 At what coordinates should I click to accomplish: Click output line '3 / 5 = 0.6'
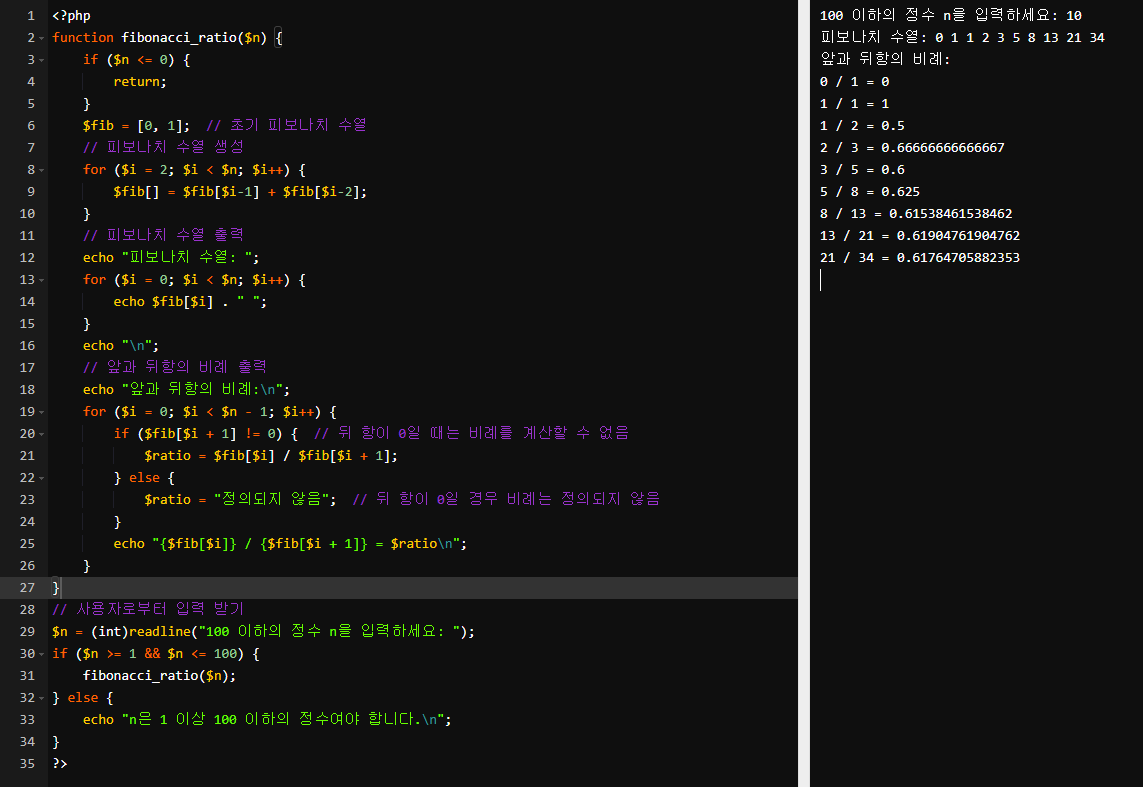pos(862,170)
